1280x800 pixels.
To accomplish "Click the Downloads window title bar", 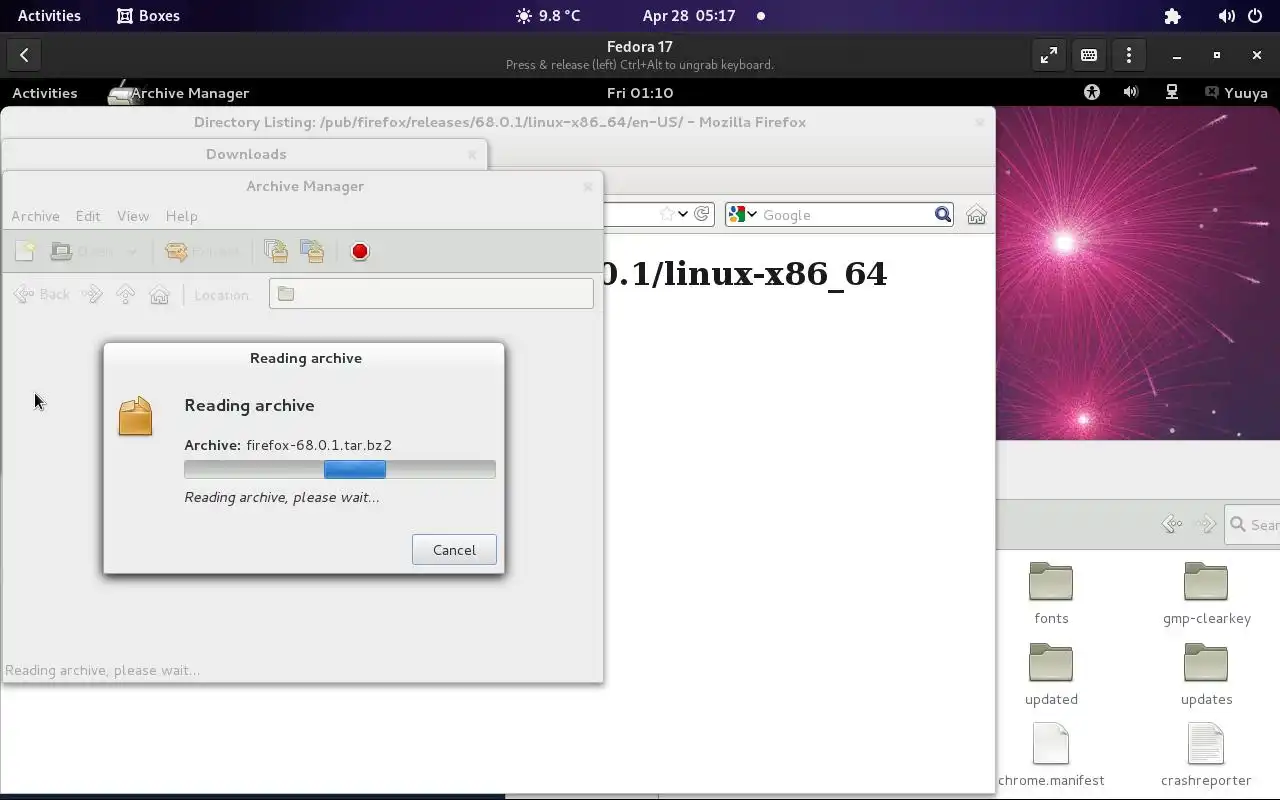I will pos(246,154).
